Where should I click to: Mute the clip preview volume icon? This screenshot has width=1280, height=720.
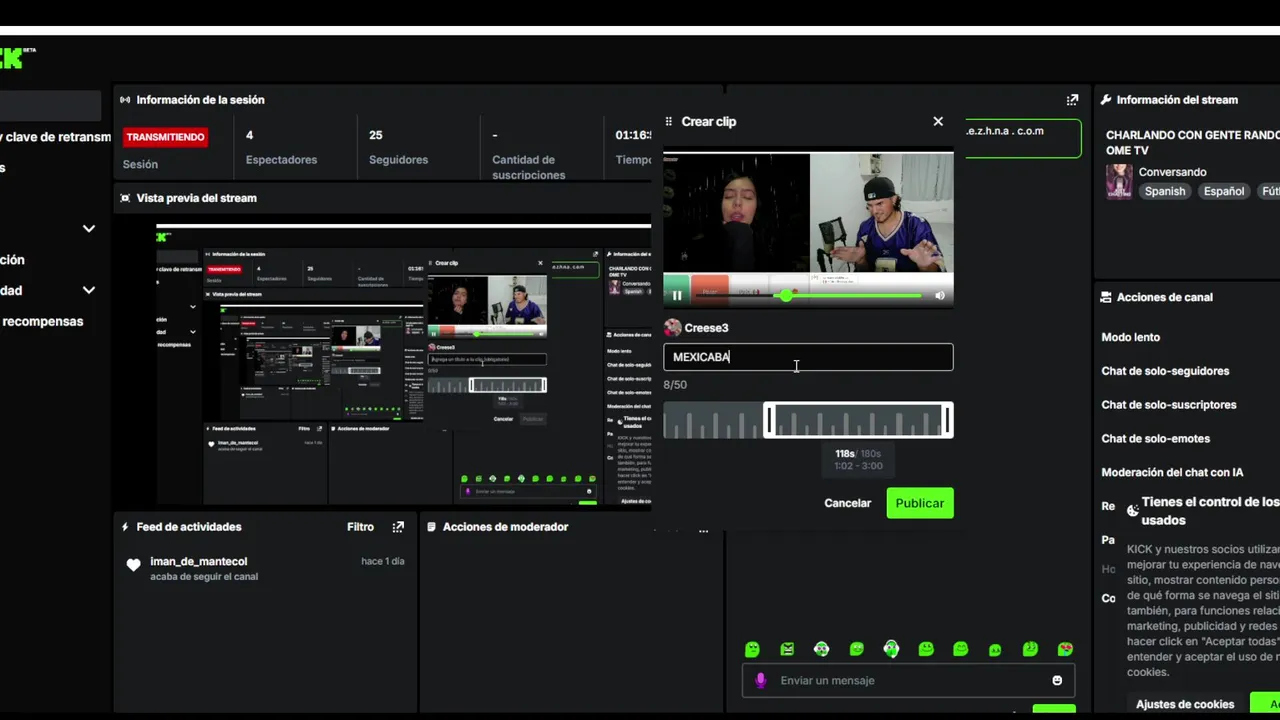click(939, 295)
